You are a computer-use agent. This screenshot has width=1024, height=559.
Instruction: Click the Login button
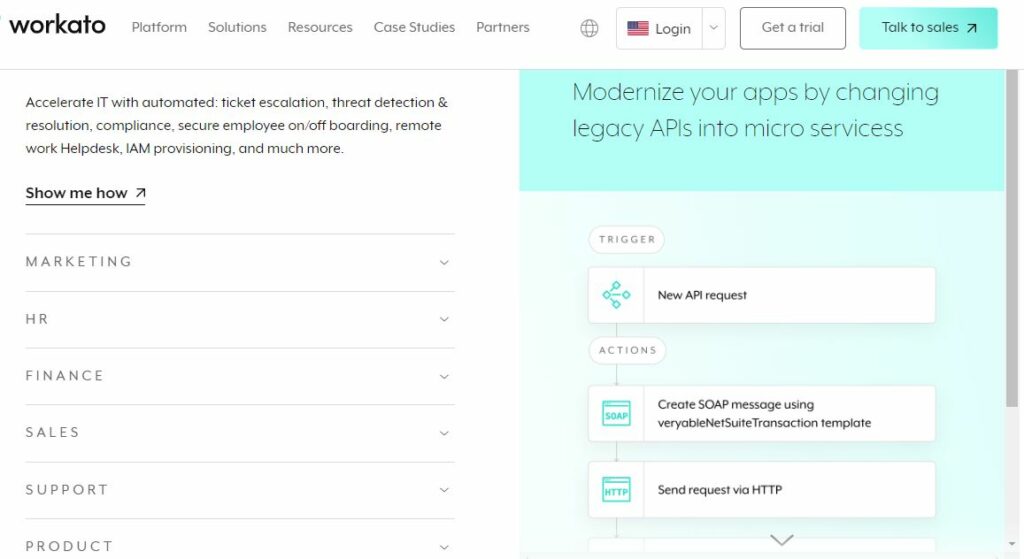(x=660, y=28)
